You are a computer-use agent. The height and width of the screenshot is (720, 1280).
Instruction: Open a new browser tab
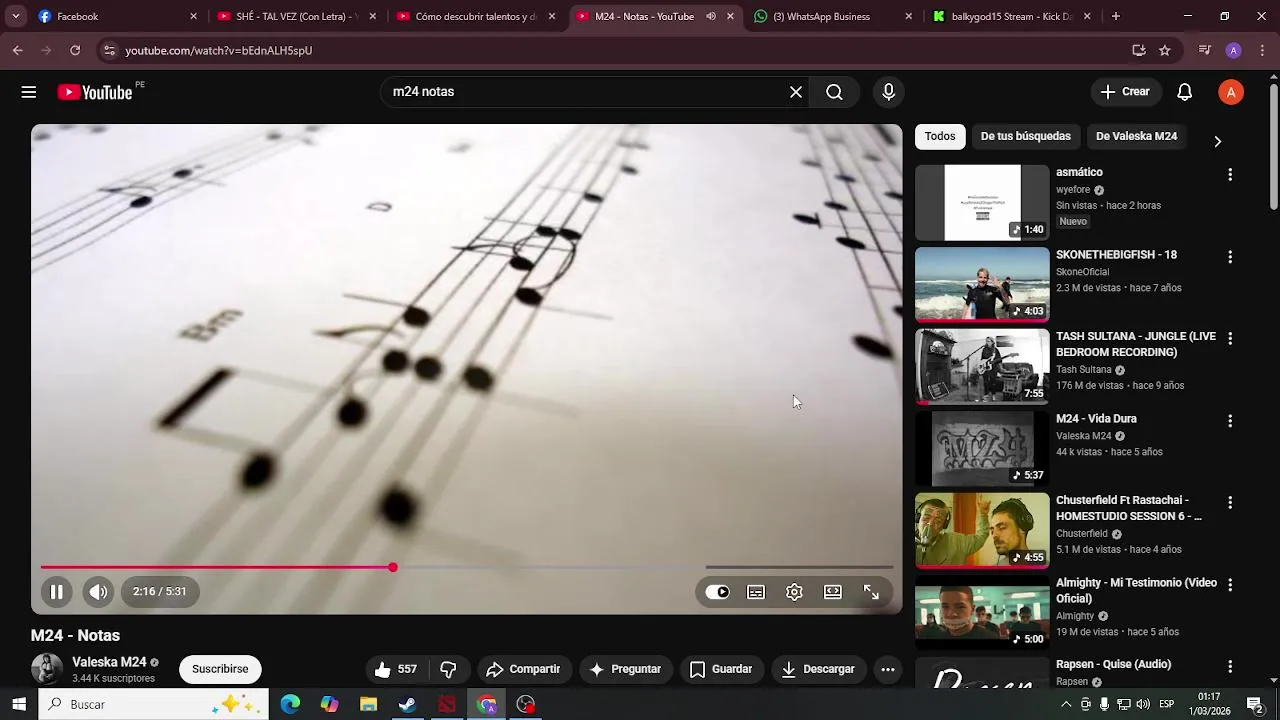click(1116, 16)
